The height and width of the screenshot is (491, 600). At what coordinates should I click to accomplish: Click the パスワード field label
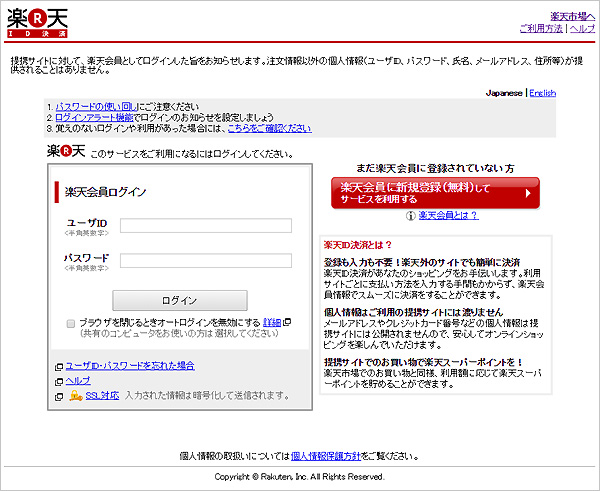(86, 258)
